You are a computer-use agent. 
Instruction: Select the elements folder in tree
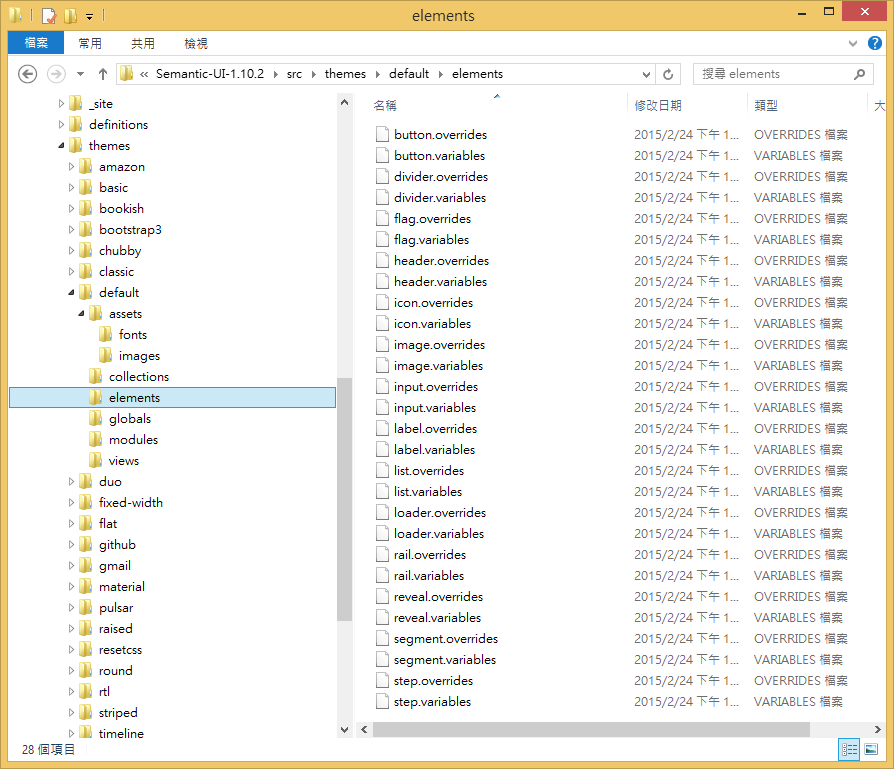click(x=172, y=397)
